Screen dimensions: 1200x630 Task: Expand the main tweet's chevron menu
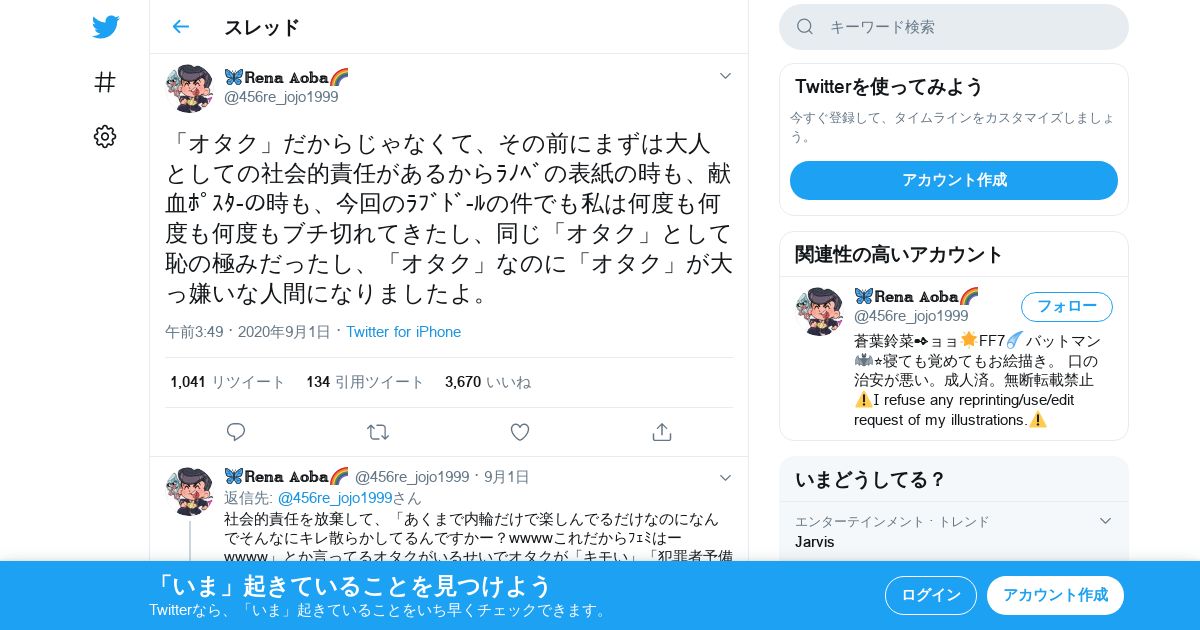[726, 76]
